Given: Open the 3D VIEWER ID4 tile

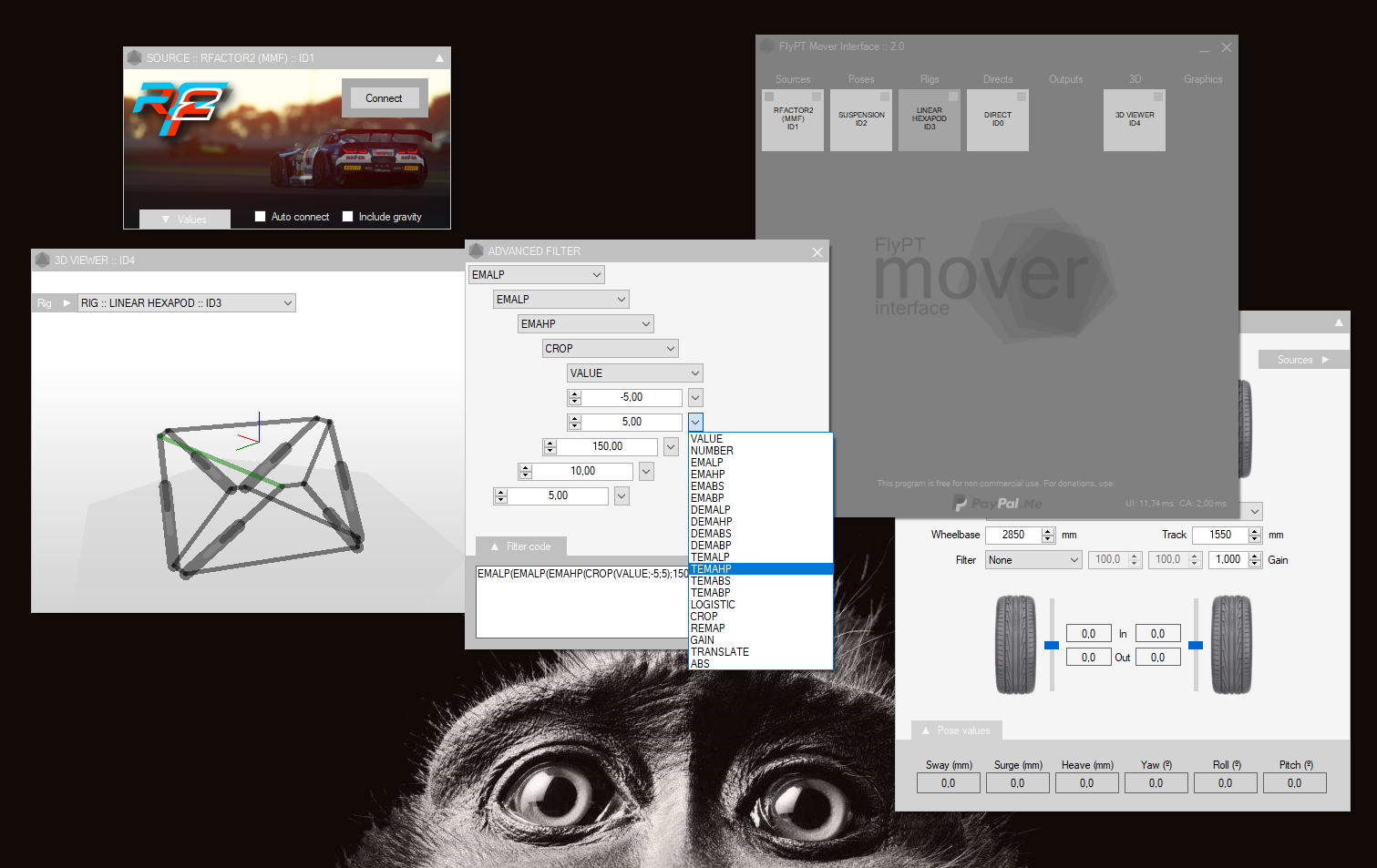Looking at the screenshot, I should (1134, 119).
